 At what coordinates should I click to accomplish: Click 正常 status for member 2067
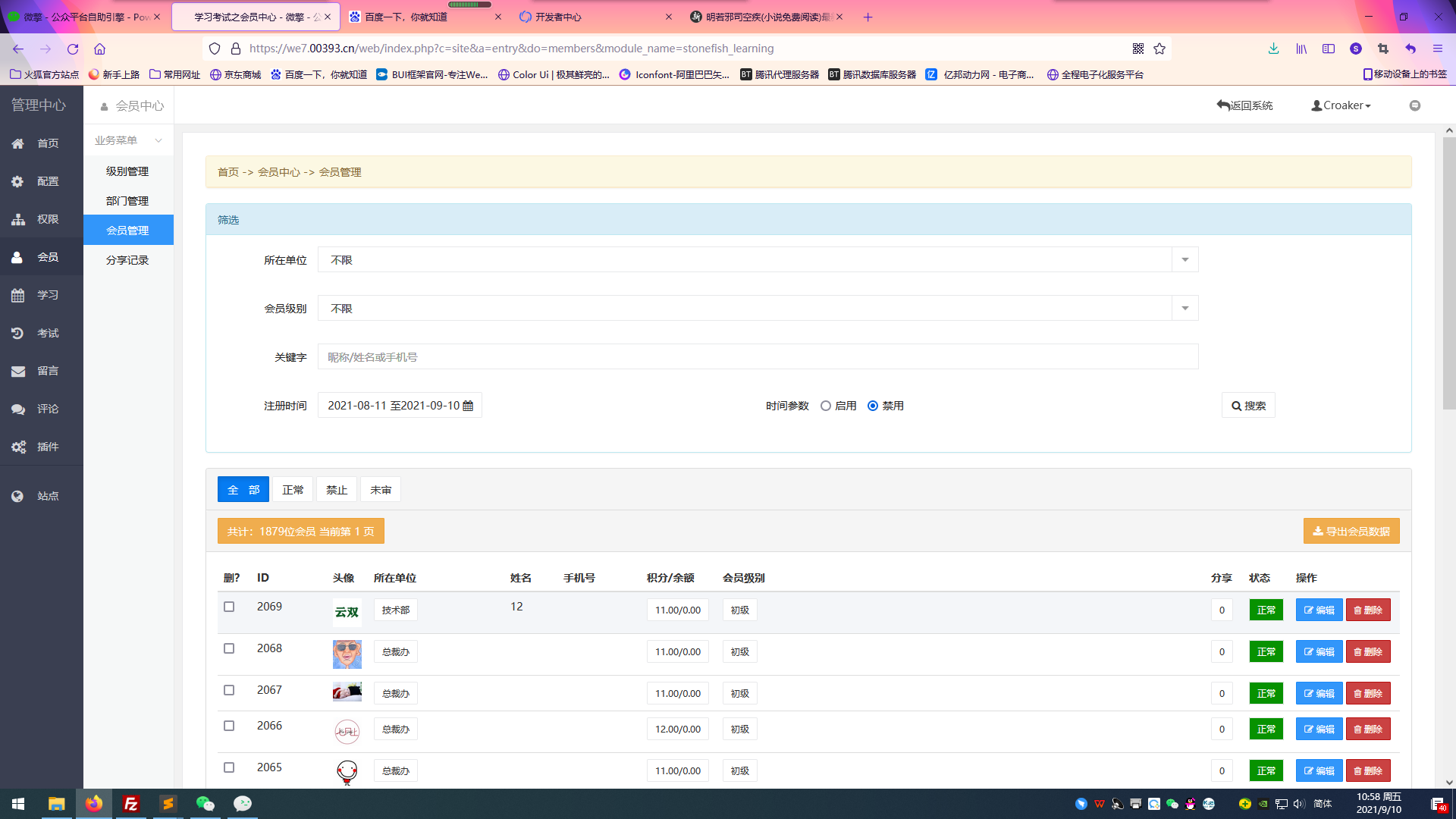point(1266,693)
